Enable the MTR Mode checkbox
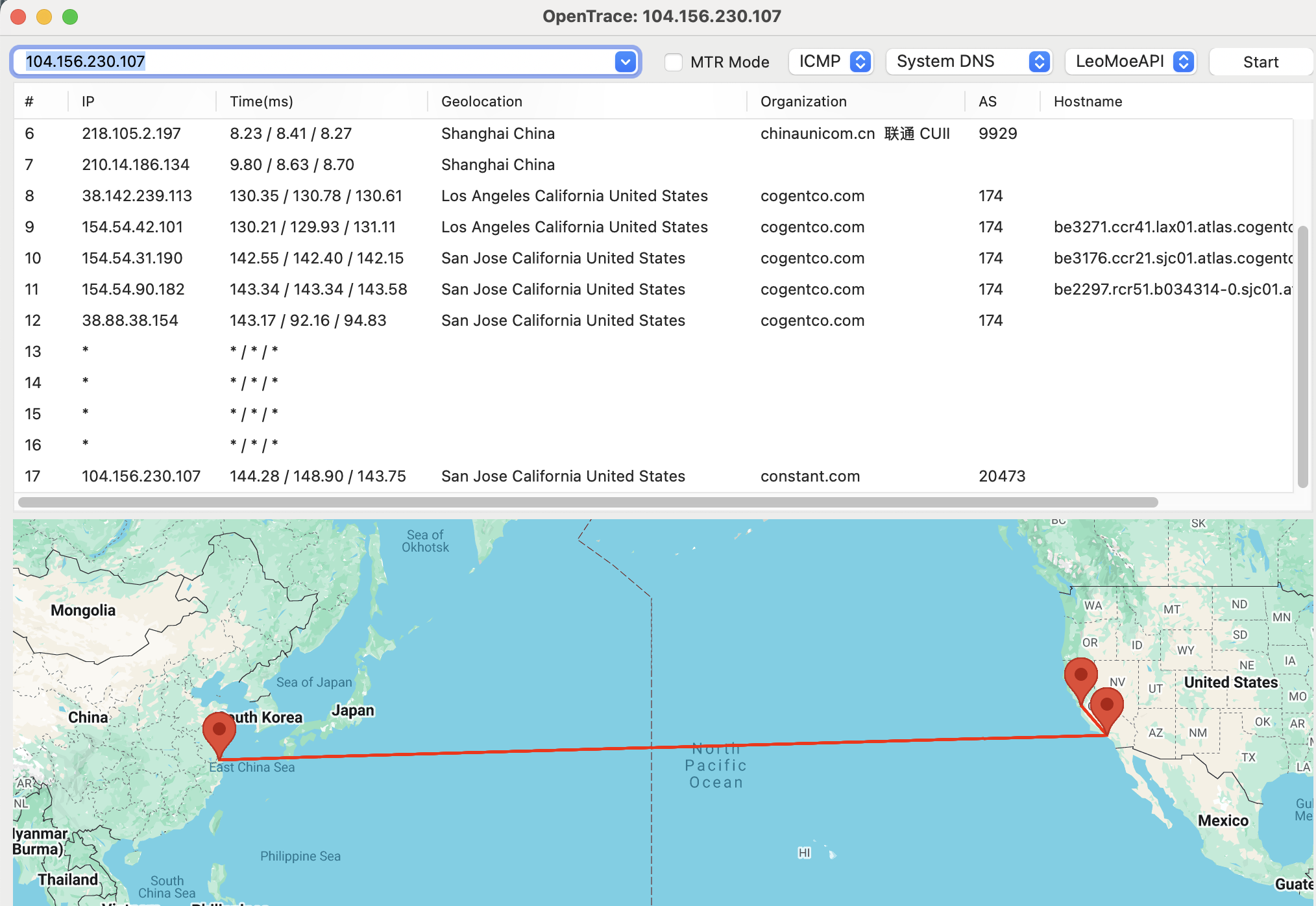 (x=674, y=62)
